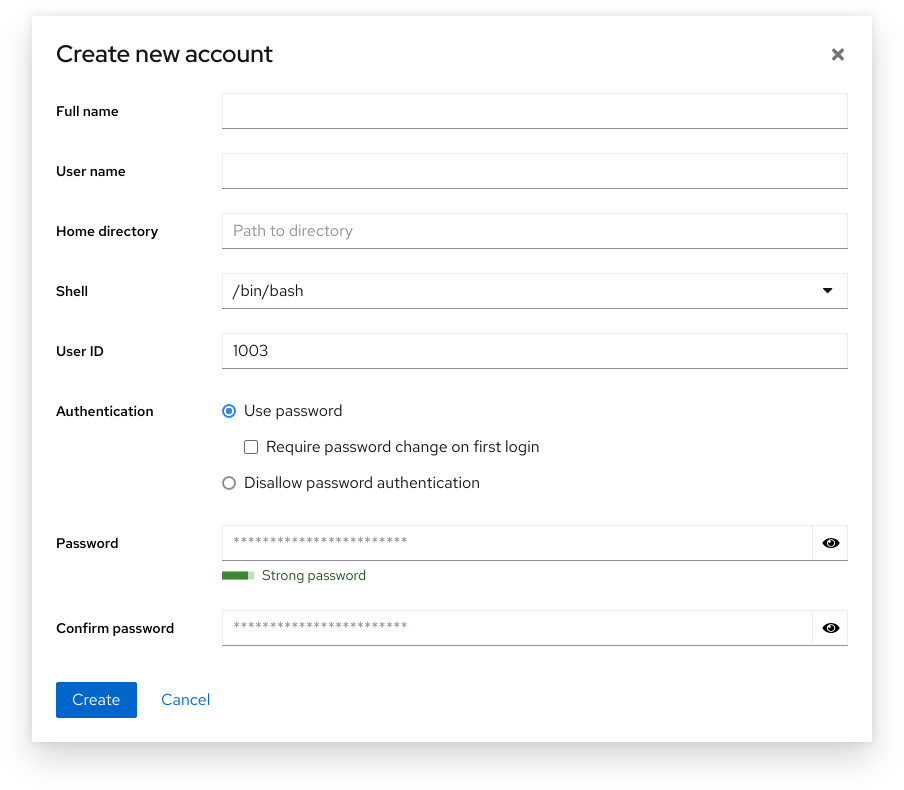The width and height of the screenshot is (904, 790).
Task: Enable Require password change on first login
Action: coord(251,447)
